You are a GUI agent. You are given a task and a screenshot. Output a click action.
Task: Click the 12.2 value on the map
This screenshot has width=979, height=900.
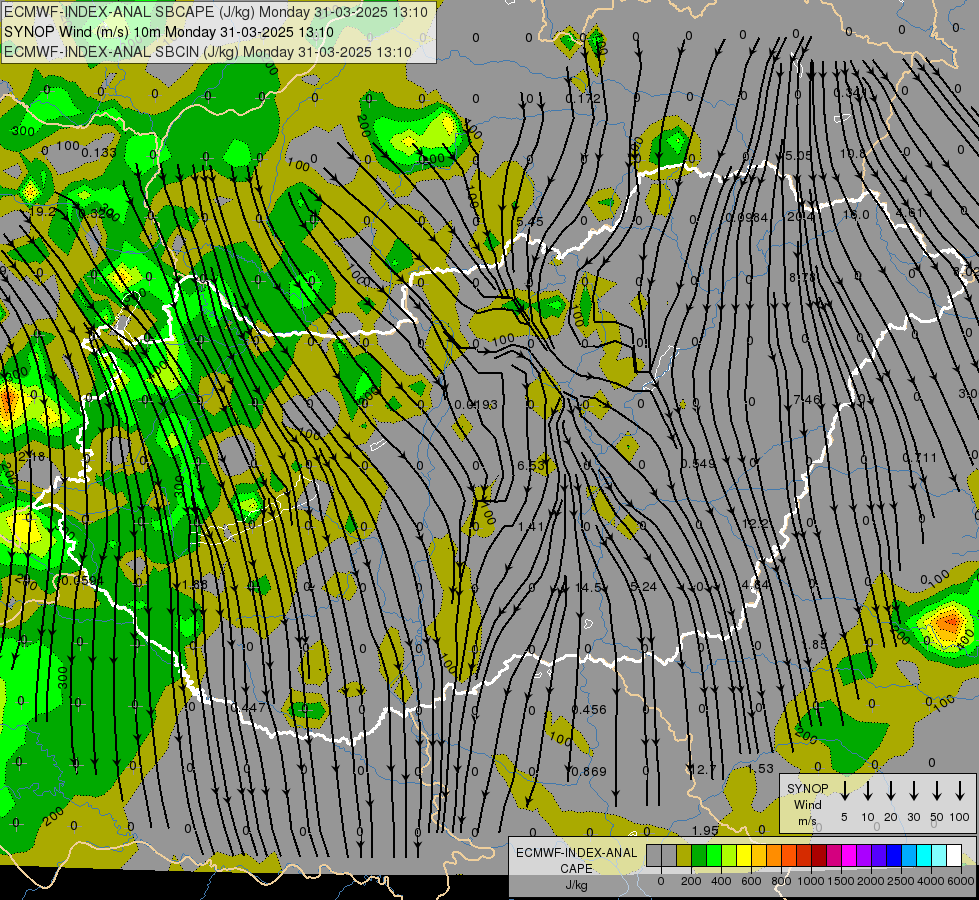tap(755, 523)
